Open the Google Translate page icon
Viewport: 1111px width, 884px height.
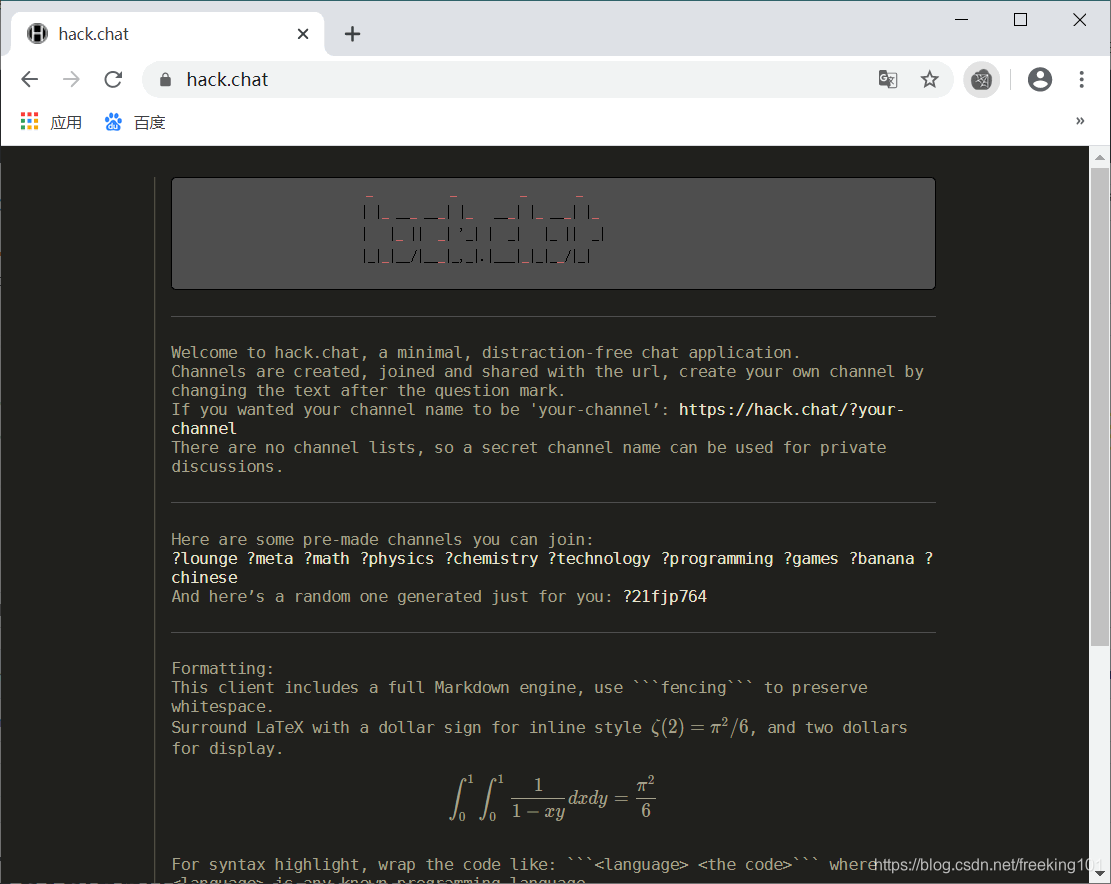888,79
